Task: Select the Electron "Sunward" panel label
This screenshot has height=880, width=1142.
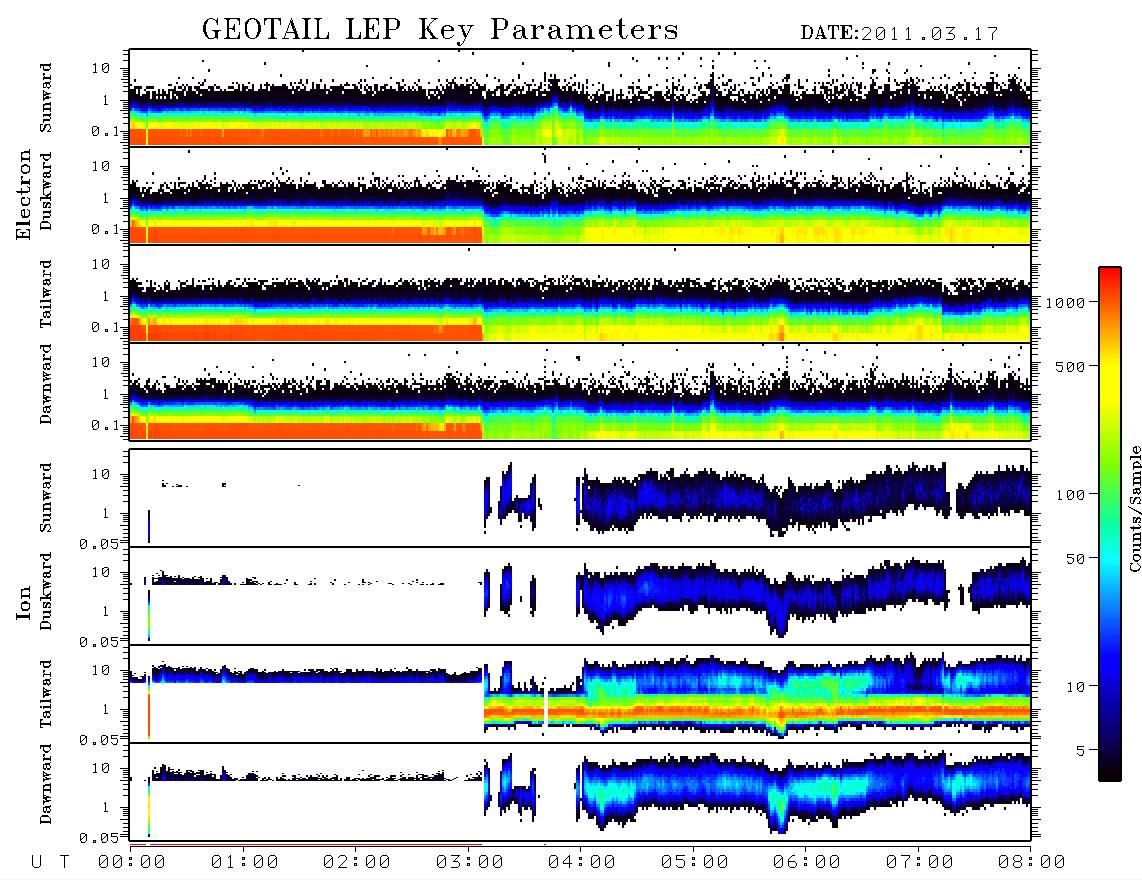Action: 46,98
